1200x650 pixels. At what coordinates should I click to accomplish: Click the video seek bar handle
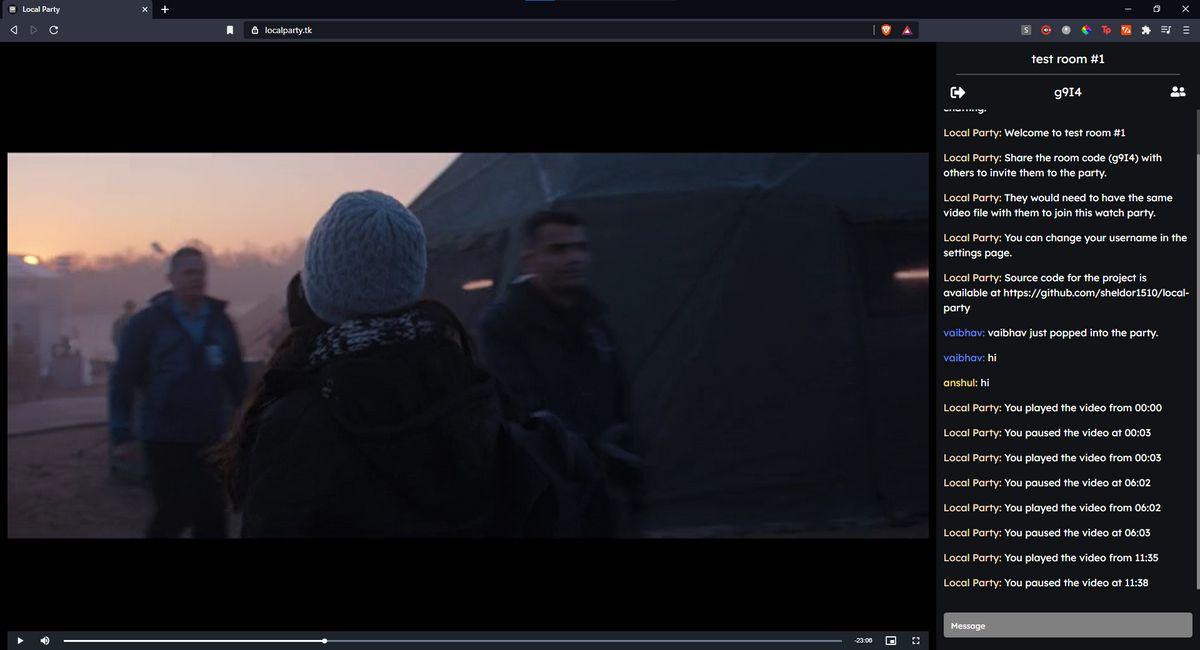click(x=325, y=640)
